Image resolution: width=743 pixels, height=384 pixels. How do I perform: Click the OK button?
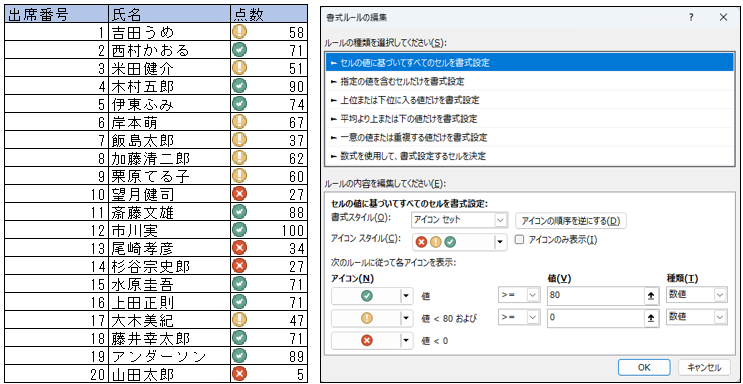(644, 367)
